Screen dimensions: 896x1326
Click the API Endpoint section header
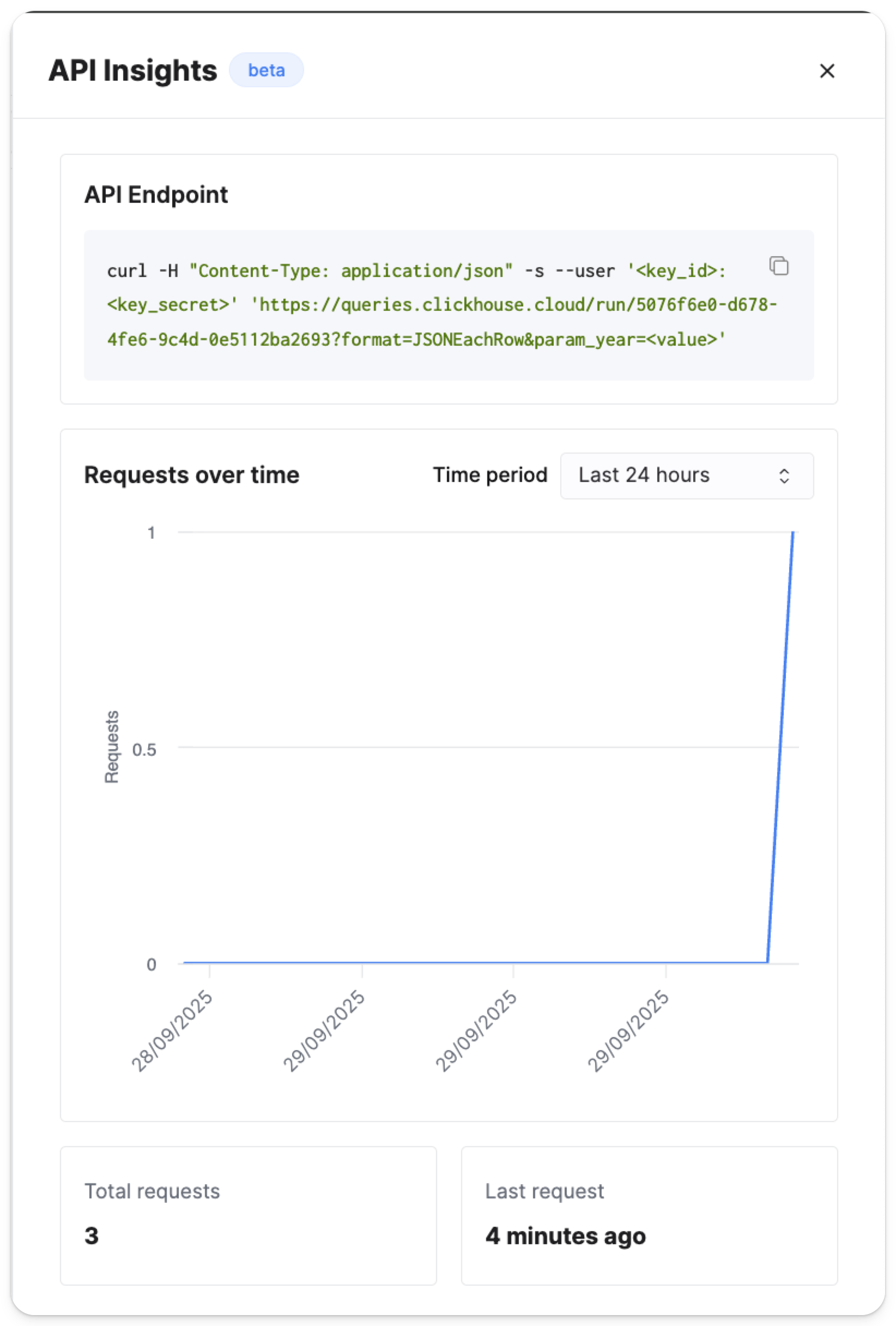[x=156, y=195]
